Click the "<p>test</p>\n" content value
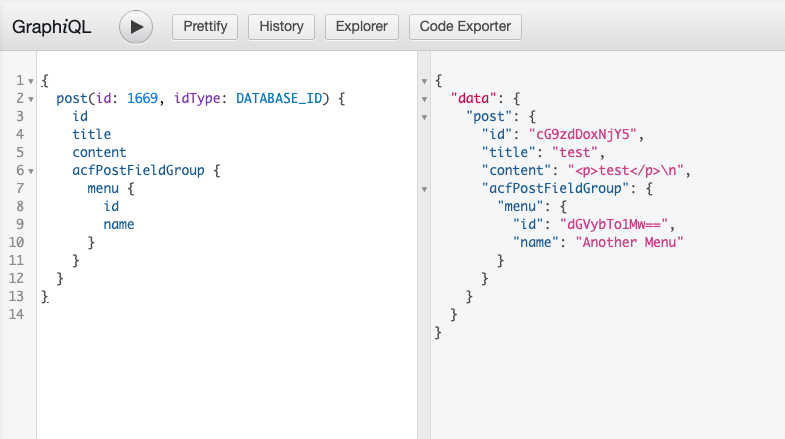The width and height of the screenshot is (785, 439). click(626, 171)
